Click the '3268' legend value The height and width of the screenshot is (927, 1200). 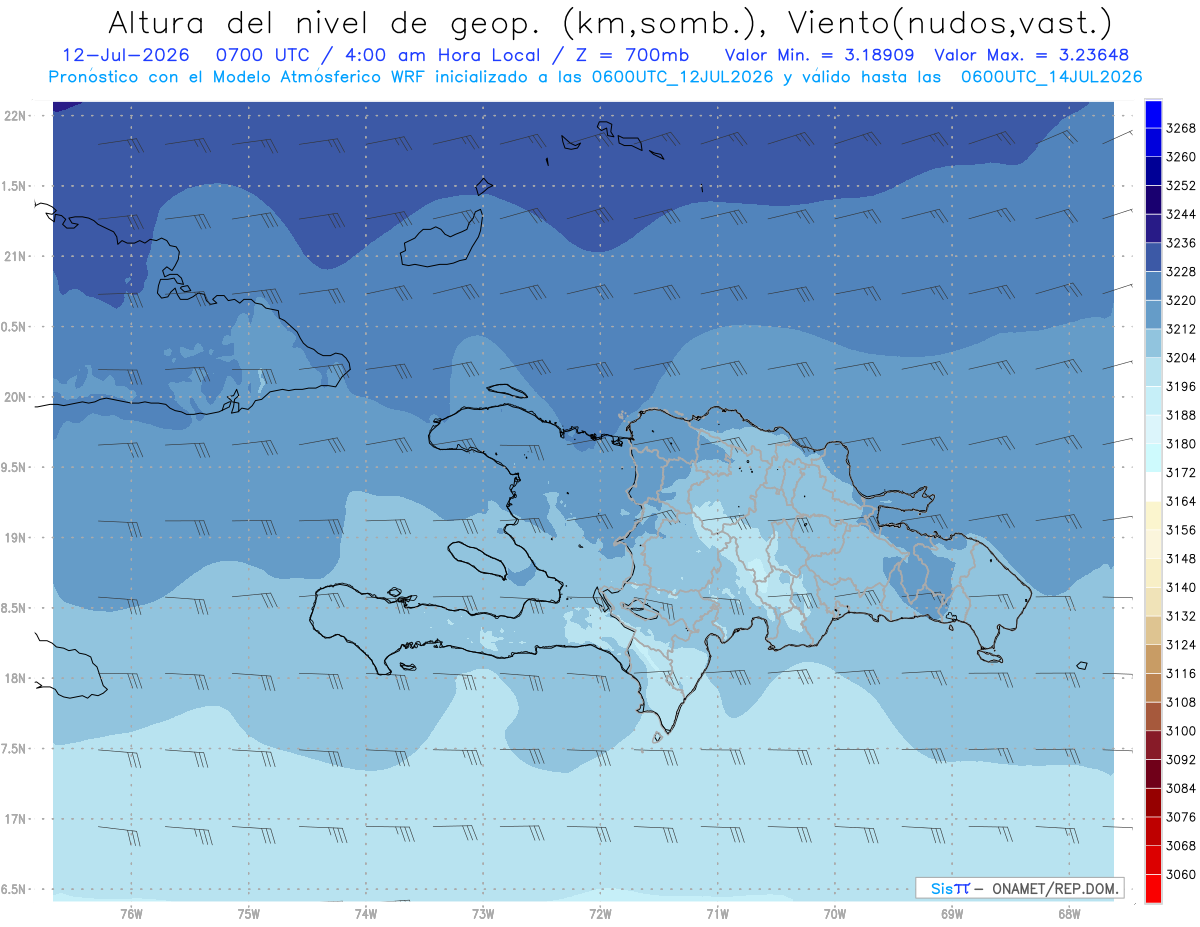1181,128
